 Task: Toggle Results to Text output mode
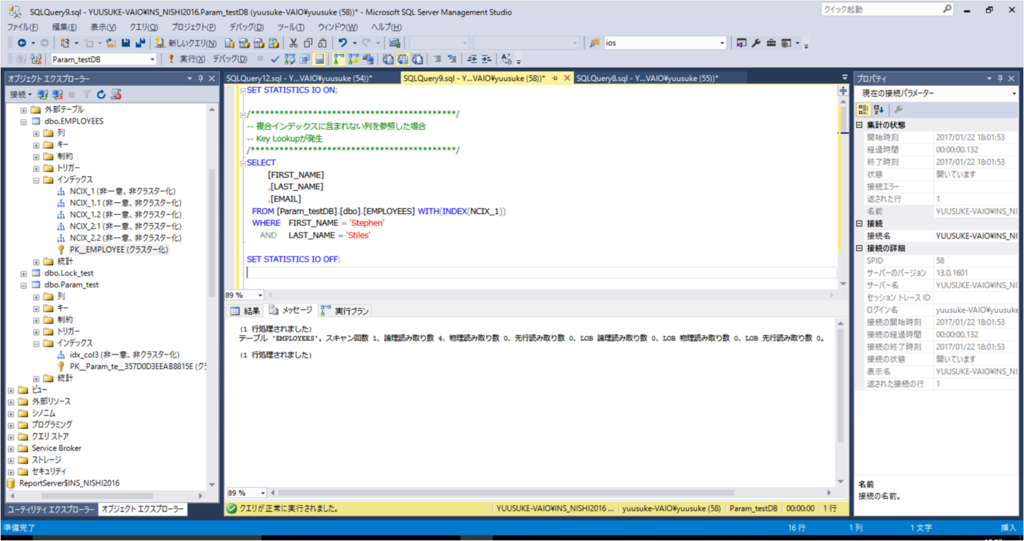tap(387, 59)
